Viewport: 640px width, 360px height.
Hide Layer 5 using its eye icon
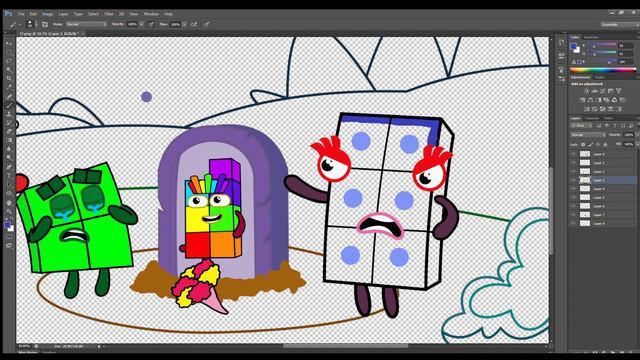573,198
